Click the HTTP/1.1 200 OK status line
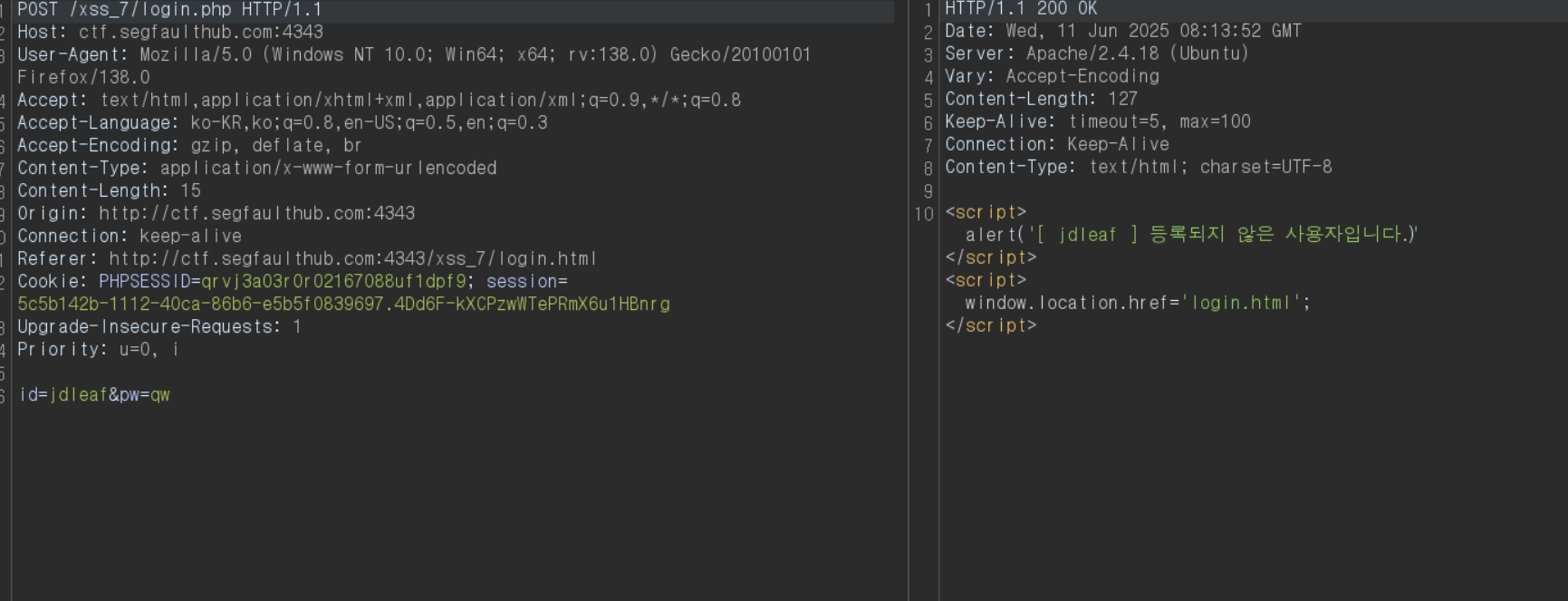Viewport: 1568px width, 601px height. (x=1021, y=8)
